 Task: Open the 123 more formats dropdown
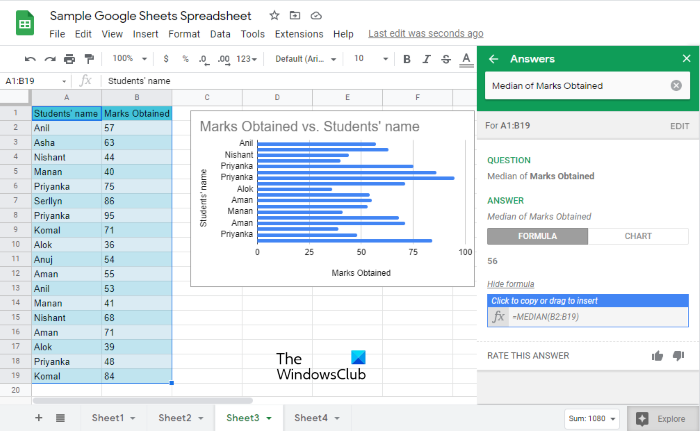[246, 59]
